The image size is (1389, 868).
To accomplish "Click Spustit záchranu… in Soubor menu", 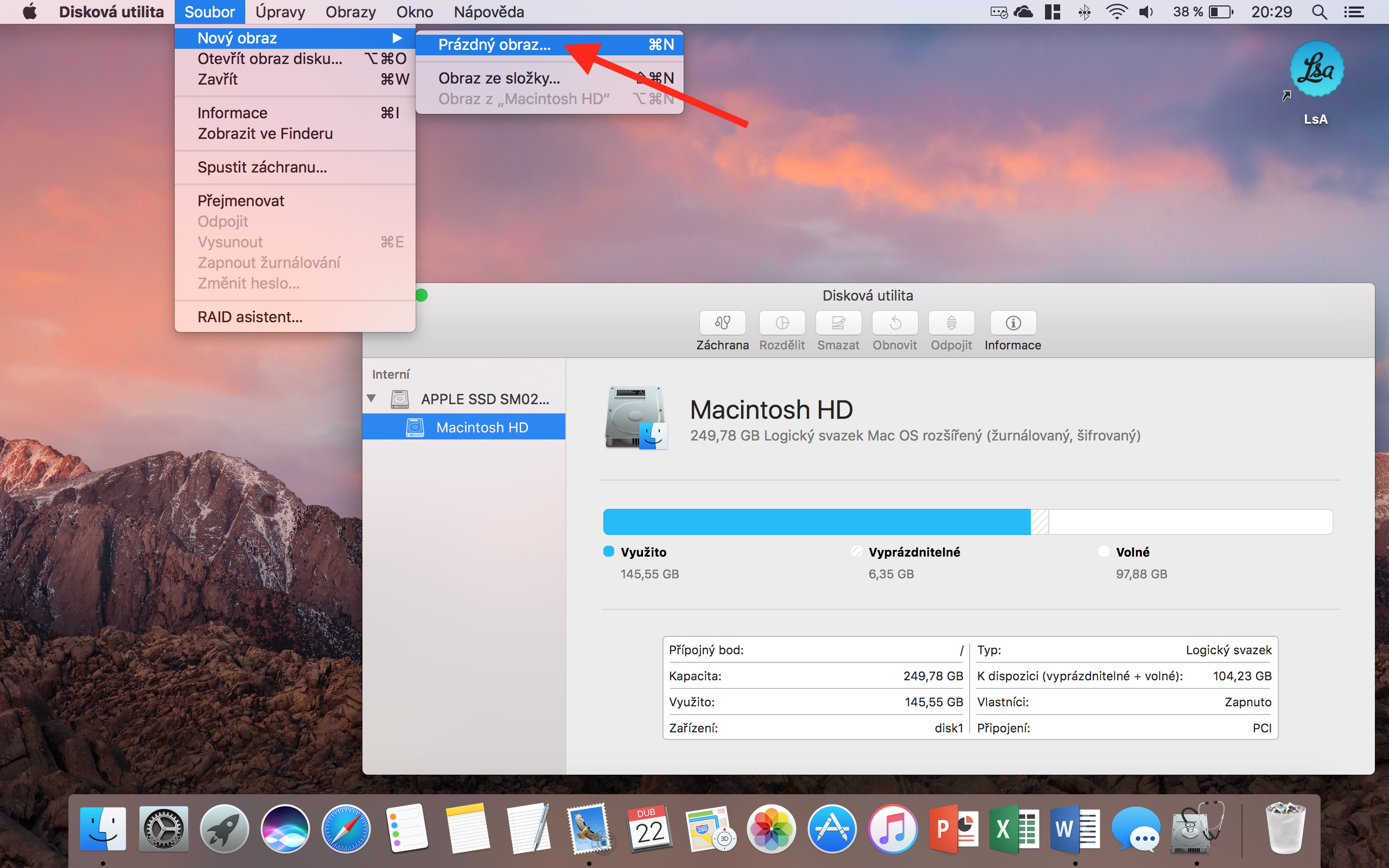I will point(262,167).
